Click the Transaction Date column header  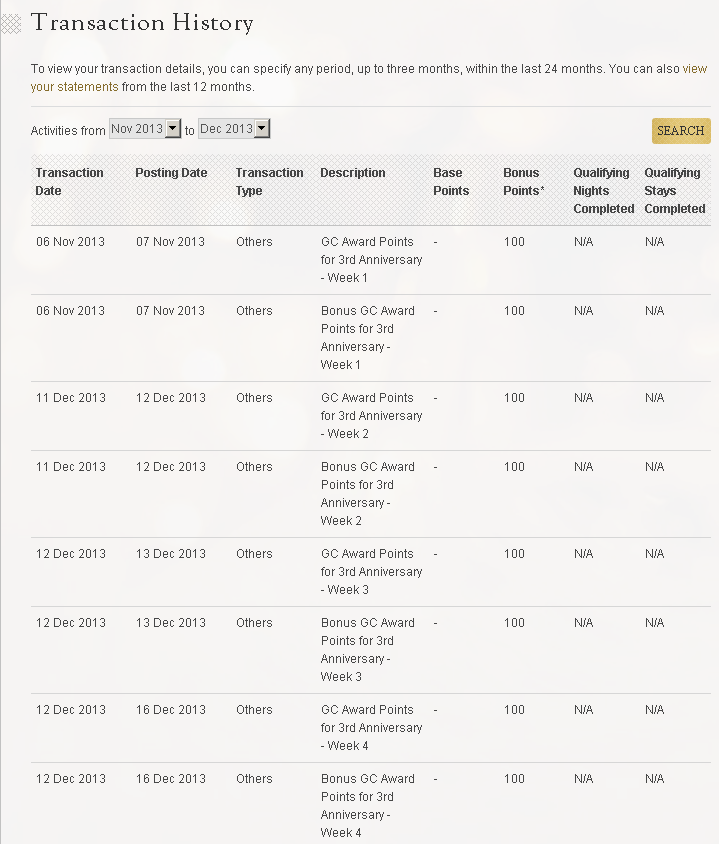click(x=69, y=181)
